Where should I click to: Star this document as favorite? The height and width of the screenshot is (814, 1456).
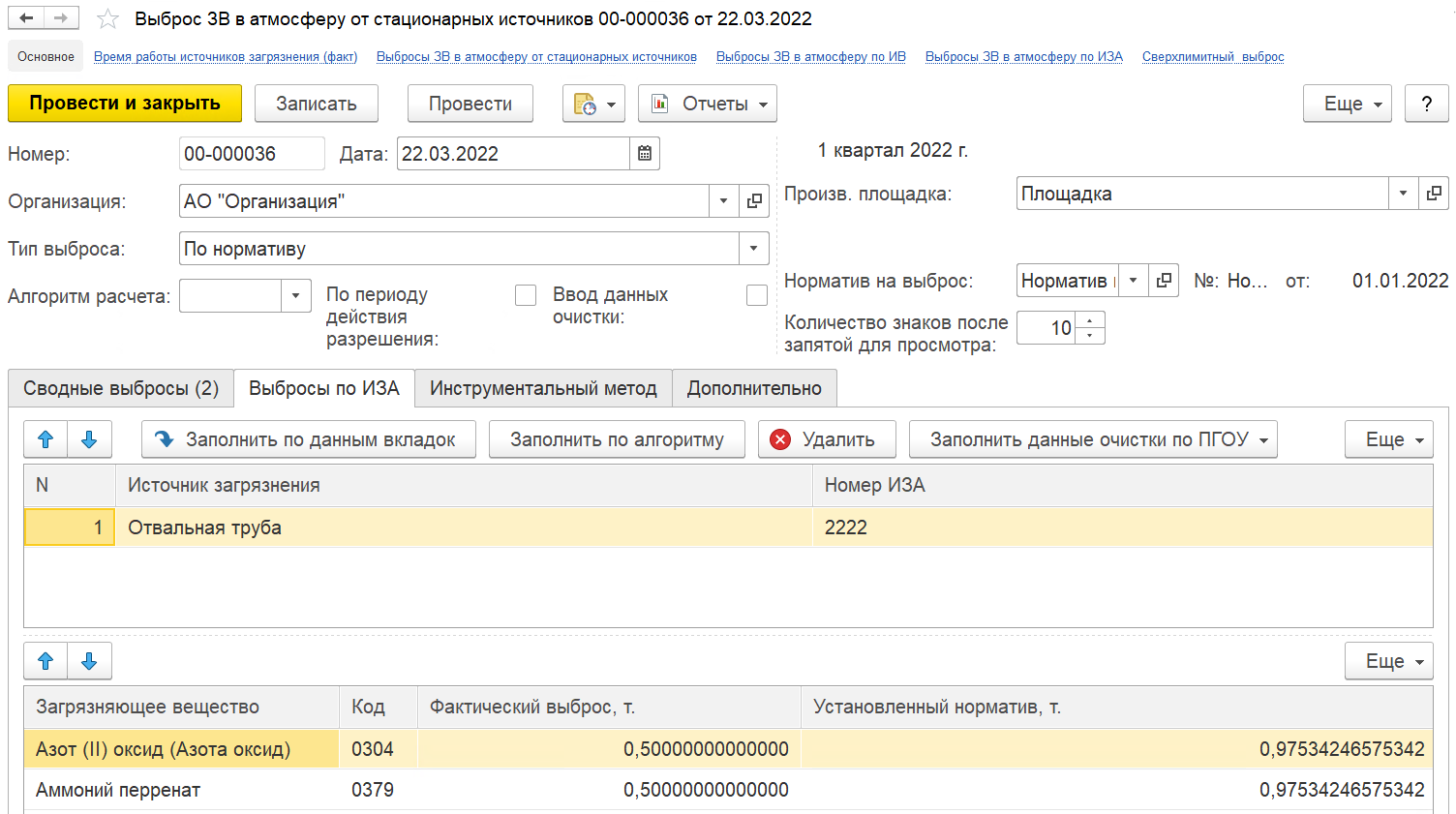[108, 19]
